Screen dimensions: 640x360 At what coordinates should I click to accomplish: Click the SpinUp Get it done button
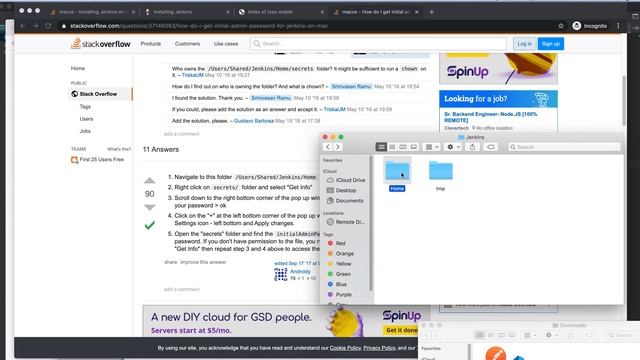[x=401, y=330]
